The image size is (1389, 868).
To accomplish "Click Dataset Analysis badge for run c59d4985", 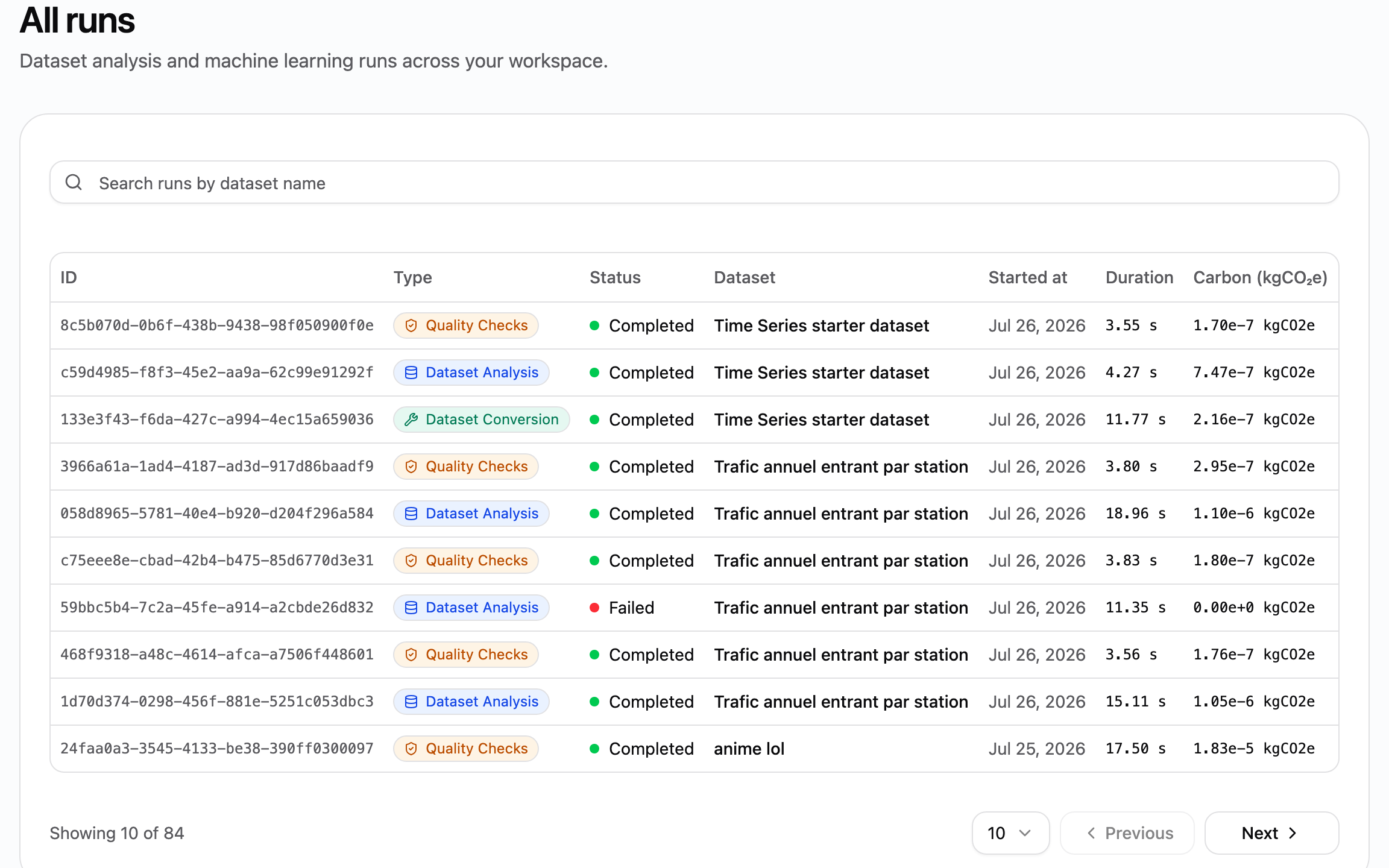I will click(471, 373).
